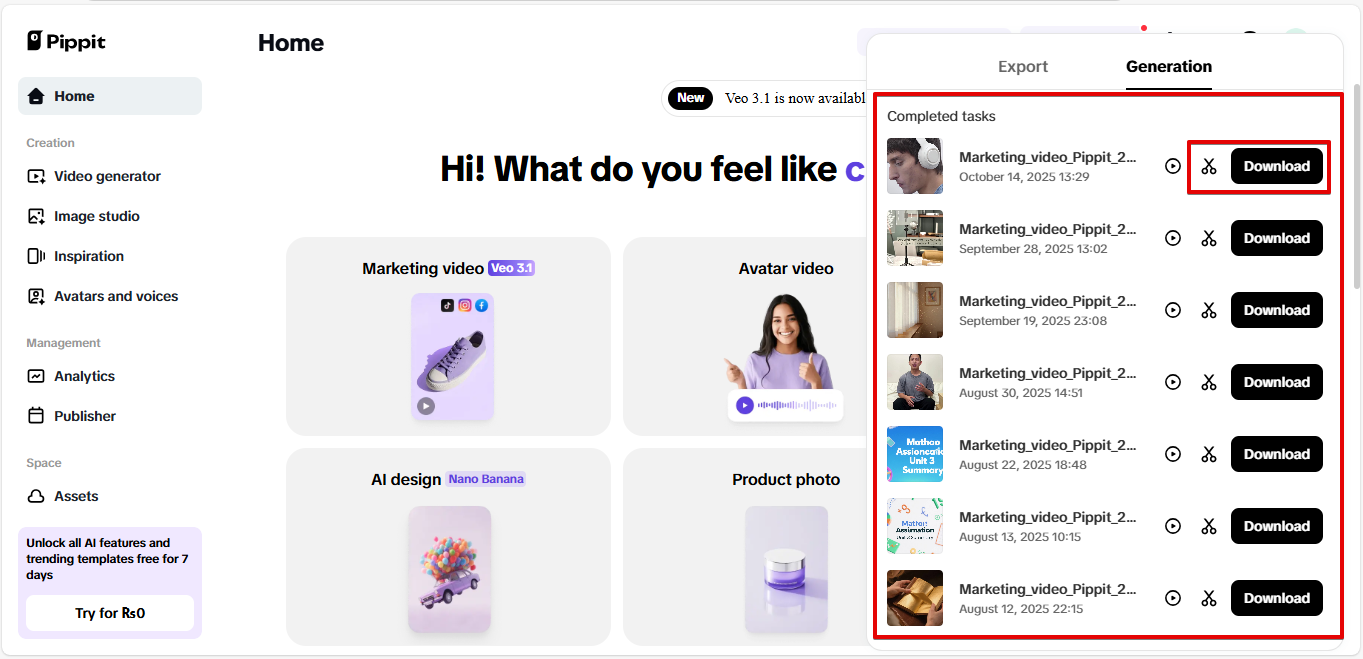The image size is (1363, 659).
Task: Click the scissors icon for October 14 video
Action: (x=1209, y=166)
